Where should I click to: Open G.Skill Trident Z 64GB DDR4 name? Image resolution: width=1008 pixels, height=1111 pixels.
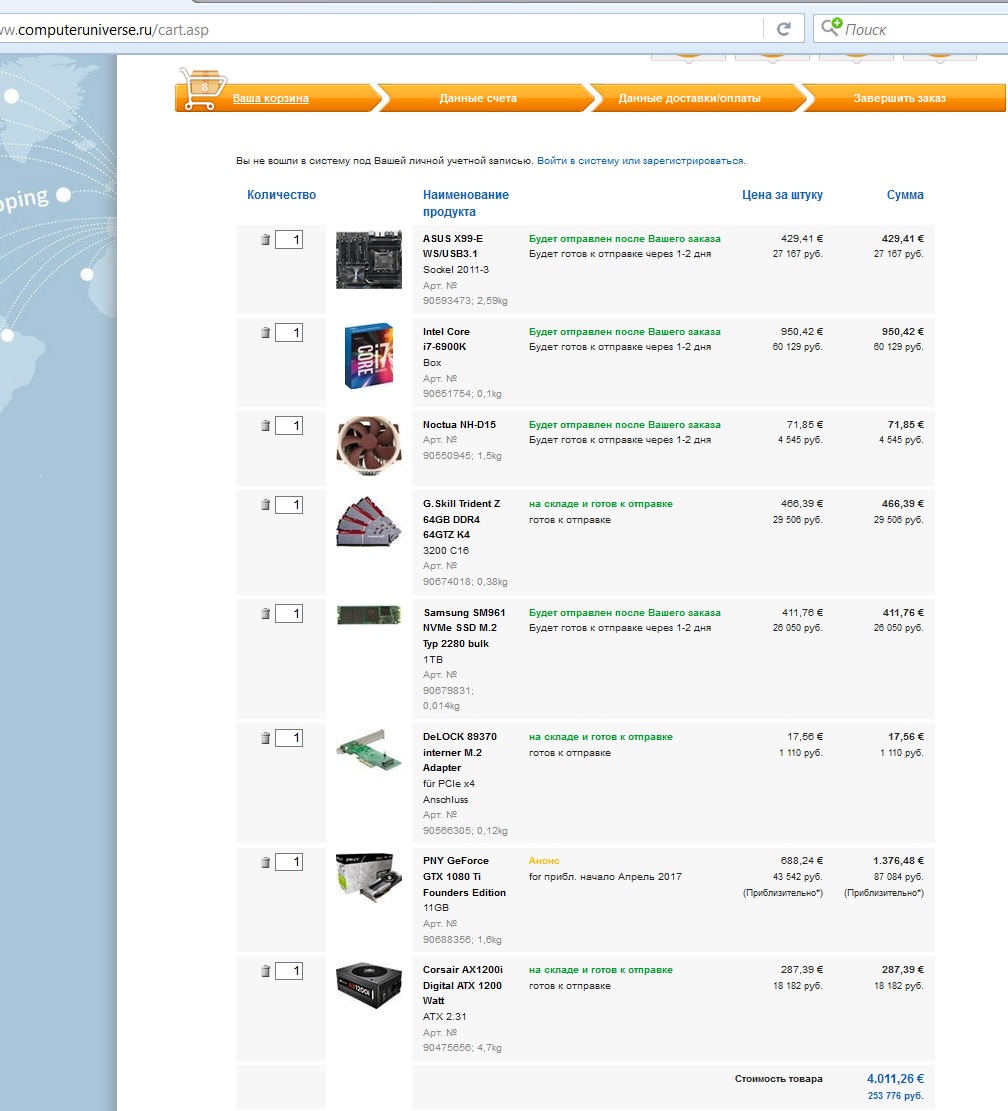[x=462, y=519]
